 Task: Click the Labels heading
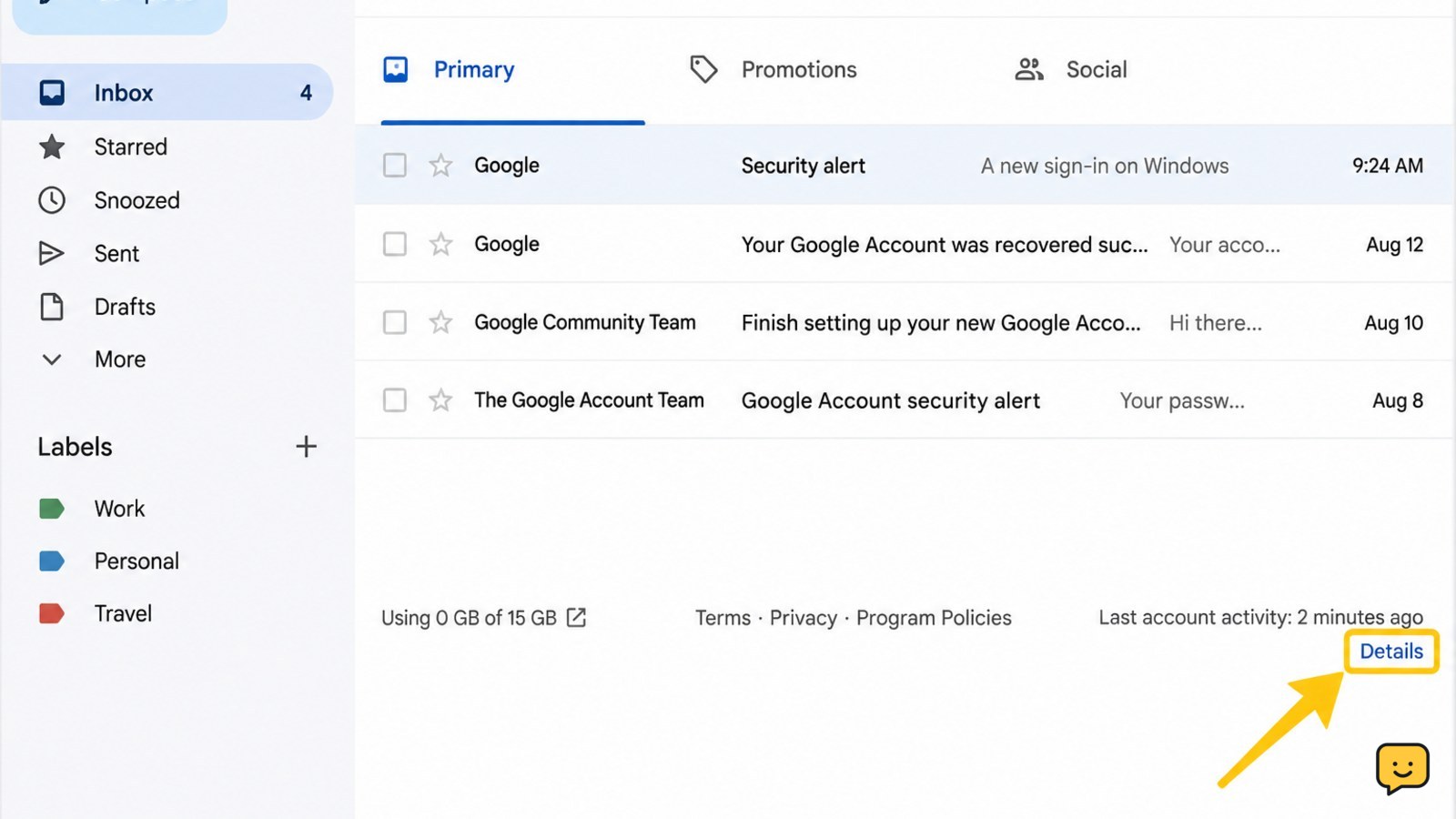75,447
